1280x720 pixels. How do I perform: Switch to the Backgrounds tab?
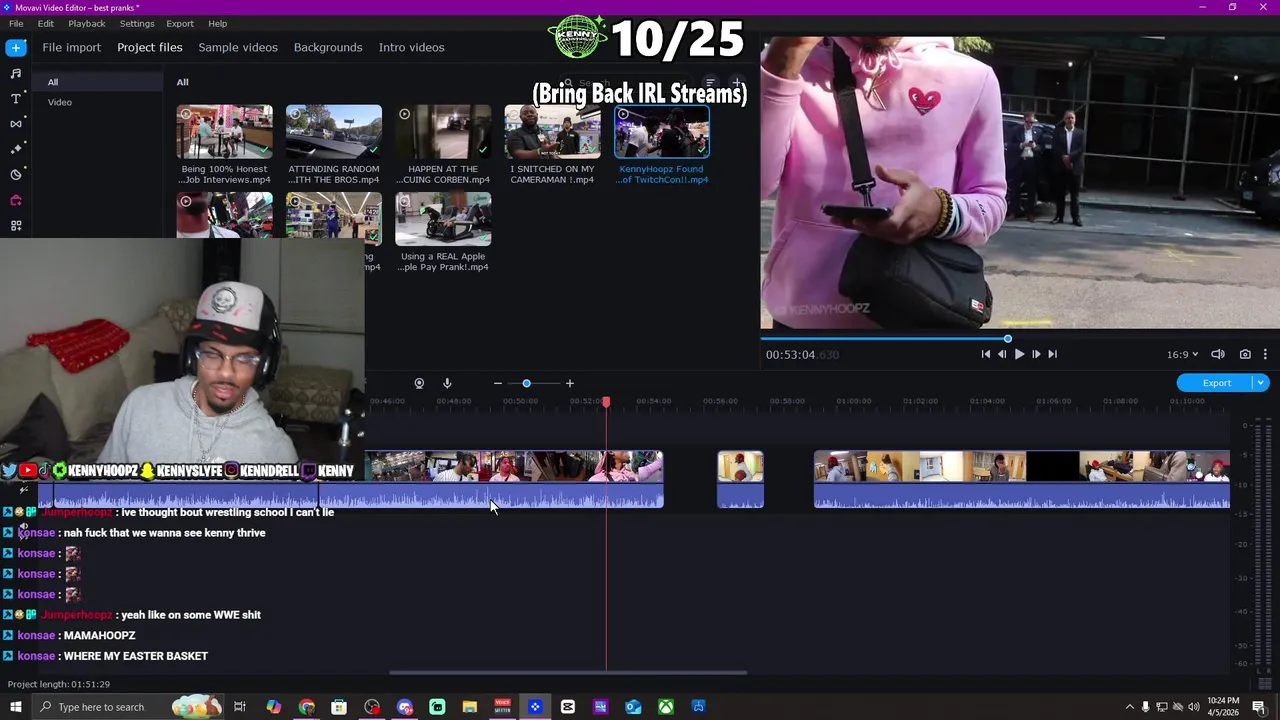[328, 47]
